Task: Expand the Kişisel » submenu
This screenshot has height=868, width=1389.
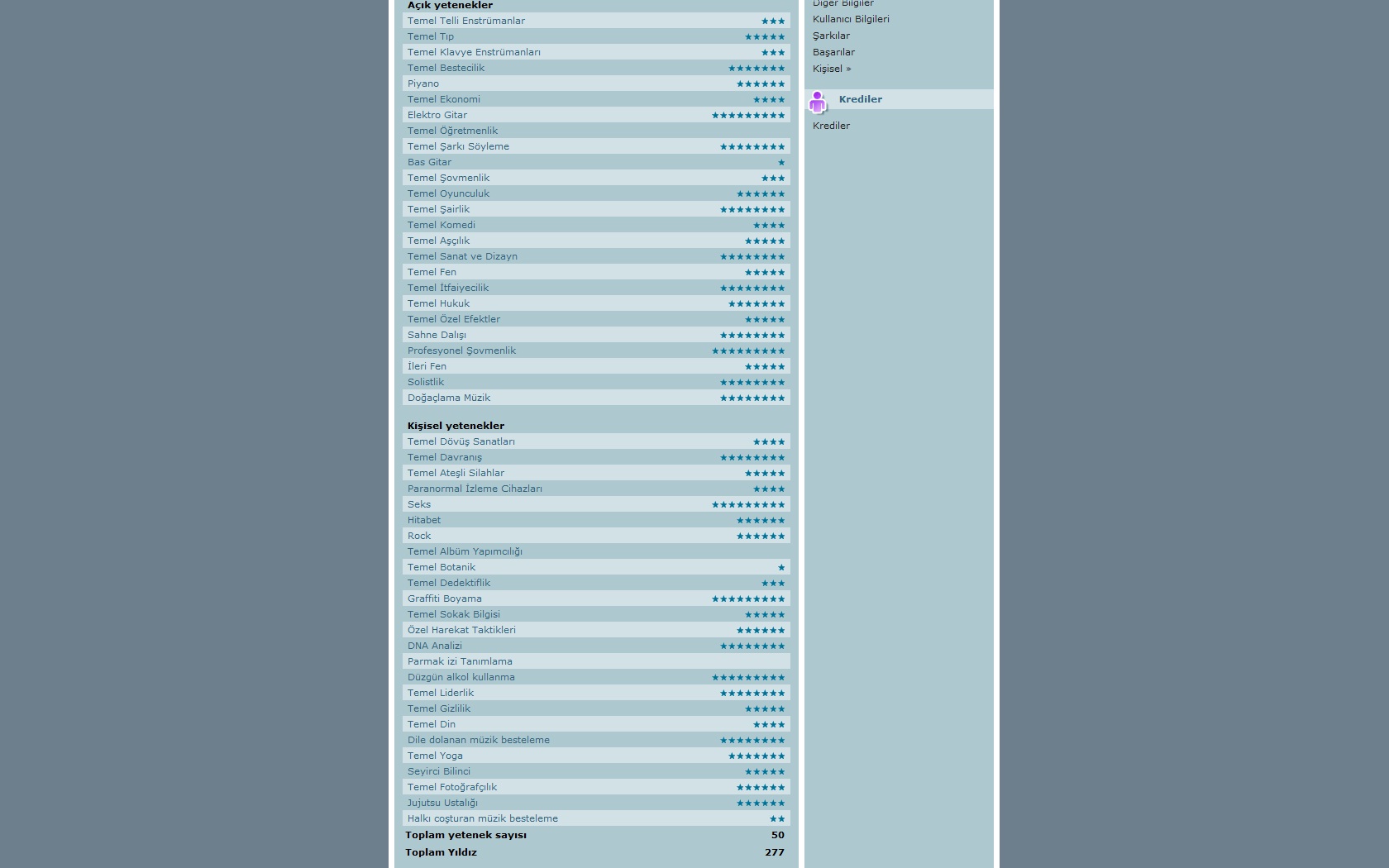Action: 832,69
